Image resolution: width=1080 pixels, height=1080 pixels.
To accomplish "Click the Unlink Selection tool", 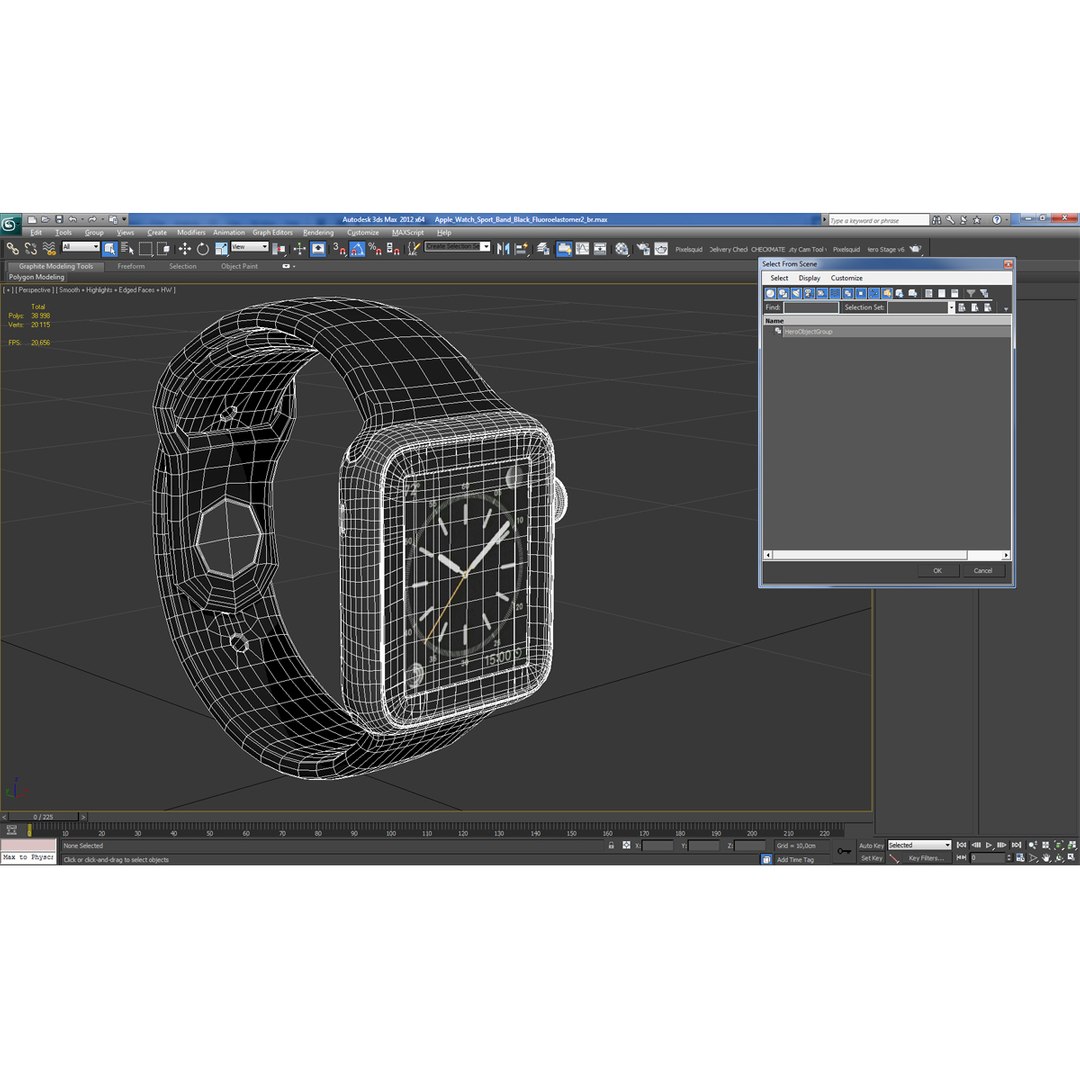I will tap(30, 249).
